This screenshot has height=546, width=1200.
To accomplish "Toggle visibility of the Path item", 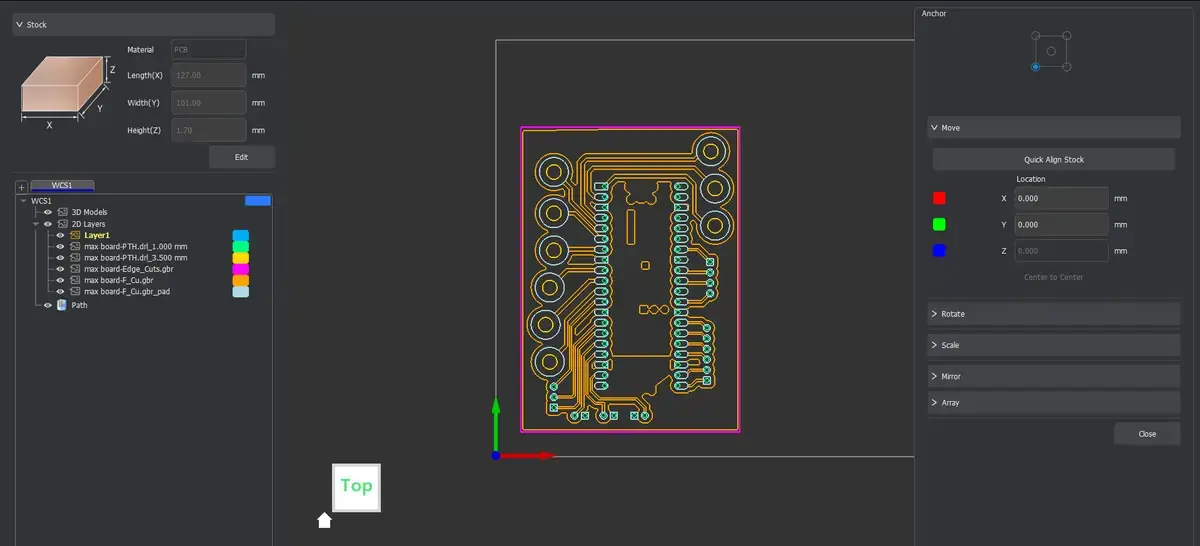I will pos(48,305).
